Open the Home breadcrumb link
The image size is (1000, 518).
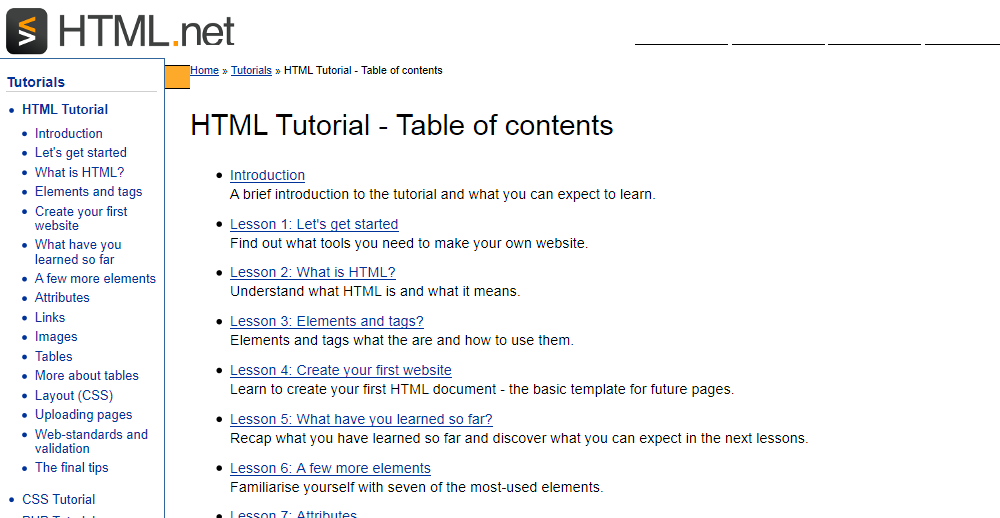[204, 70]
